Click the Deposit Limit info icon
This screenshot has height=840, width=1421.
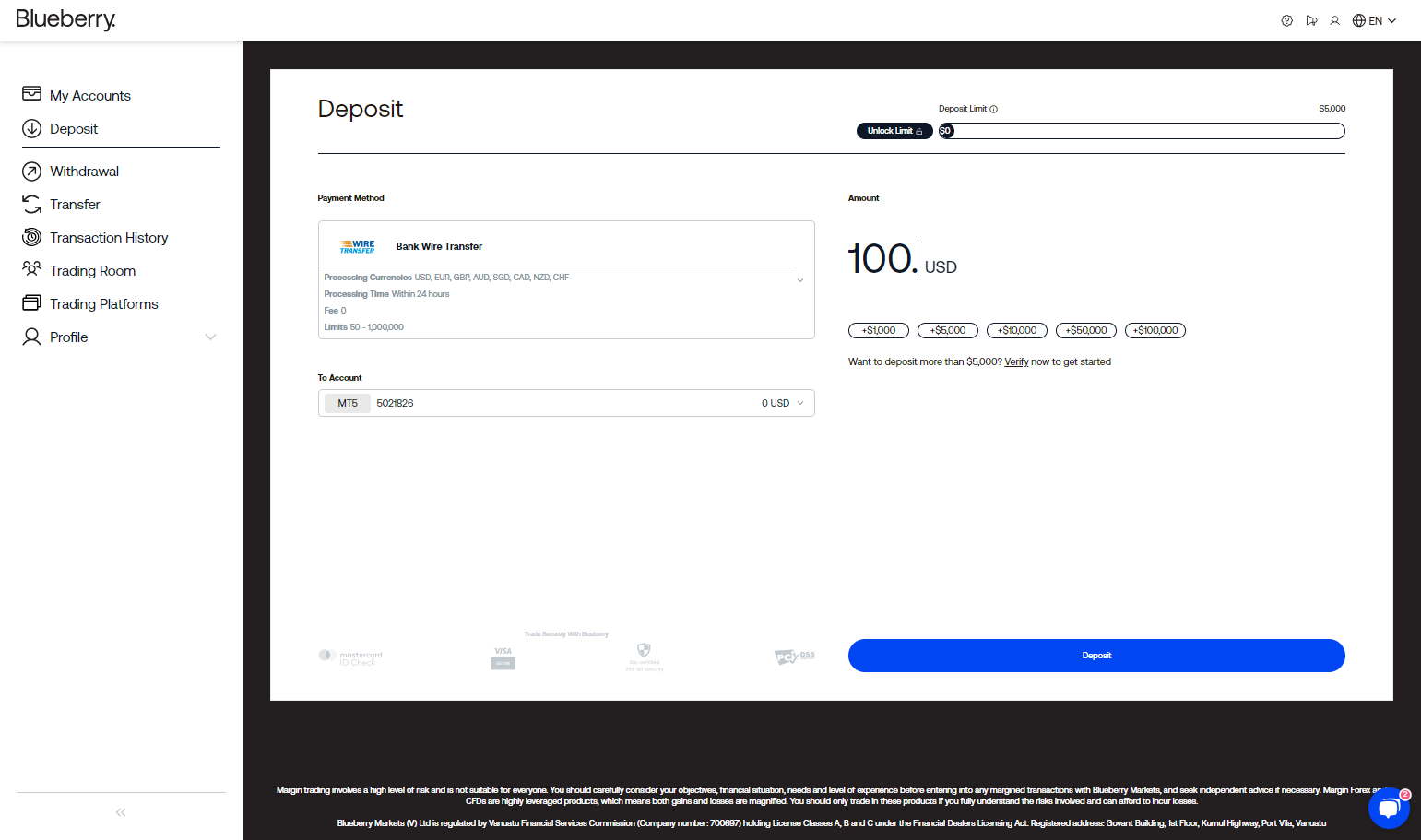(x=993, y=109)
